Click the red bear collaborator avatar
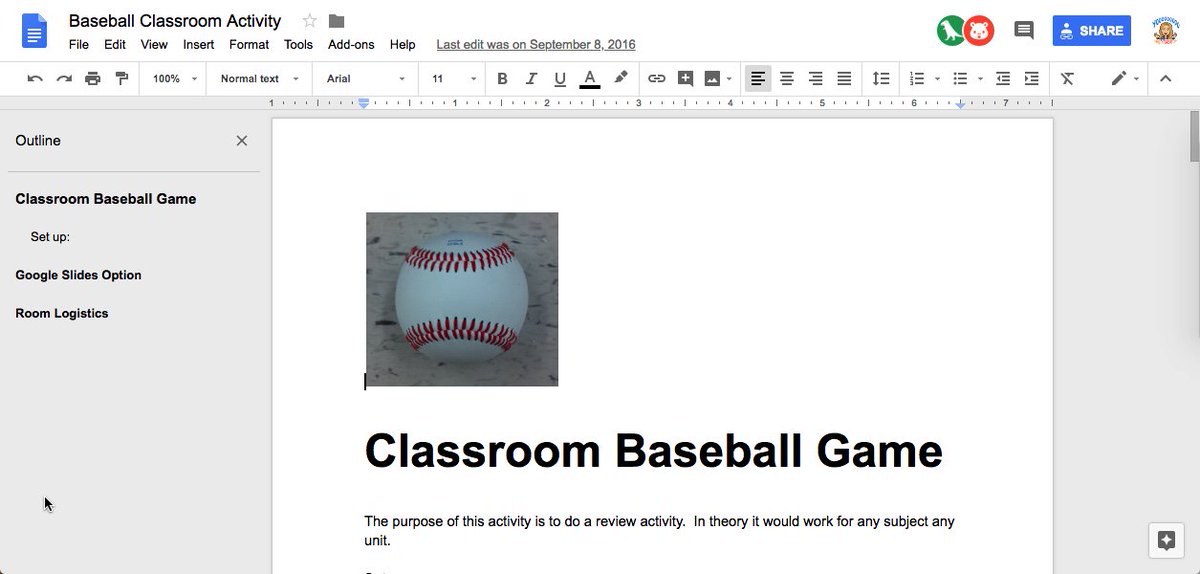The height and width of the screenshot is (574, 1200). (x=979, y=31)
